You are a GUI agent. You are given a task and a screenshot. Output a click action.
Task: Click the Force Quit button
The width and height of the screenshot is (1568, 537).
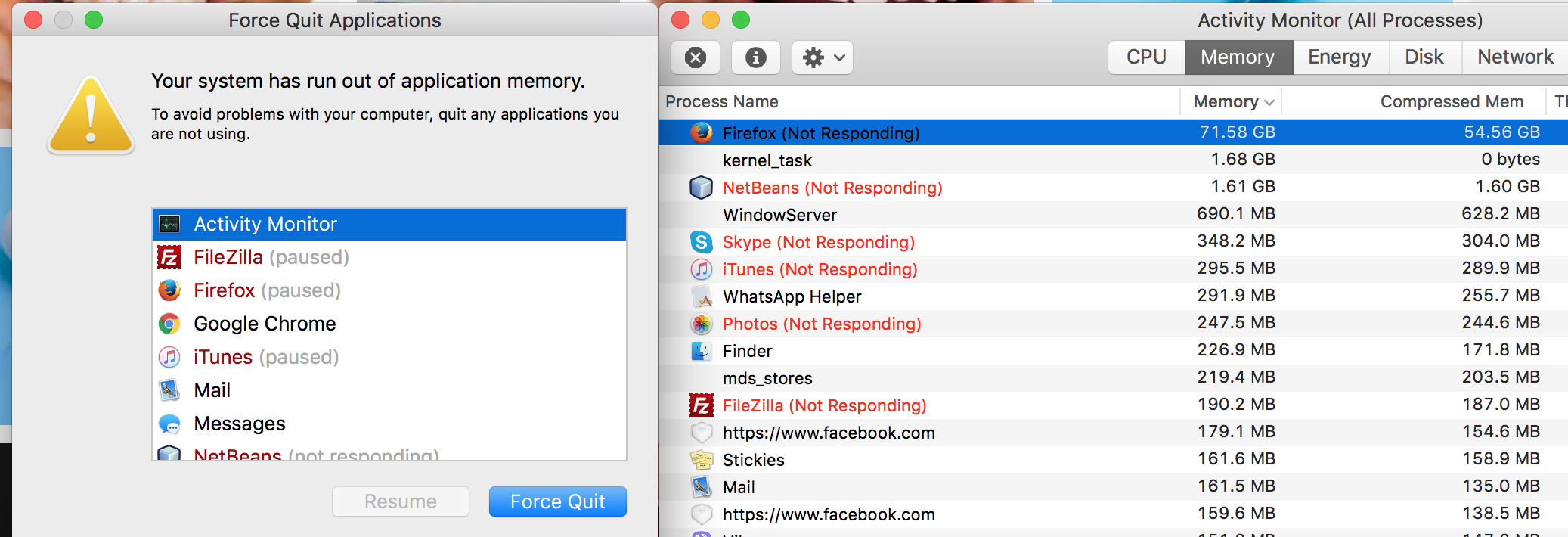[x=558, y=501]
